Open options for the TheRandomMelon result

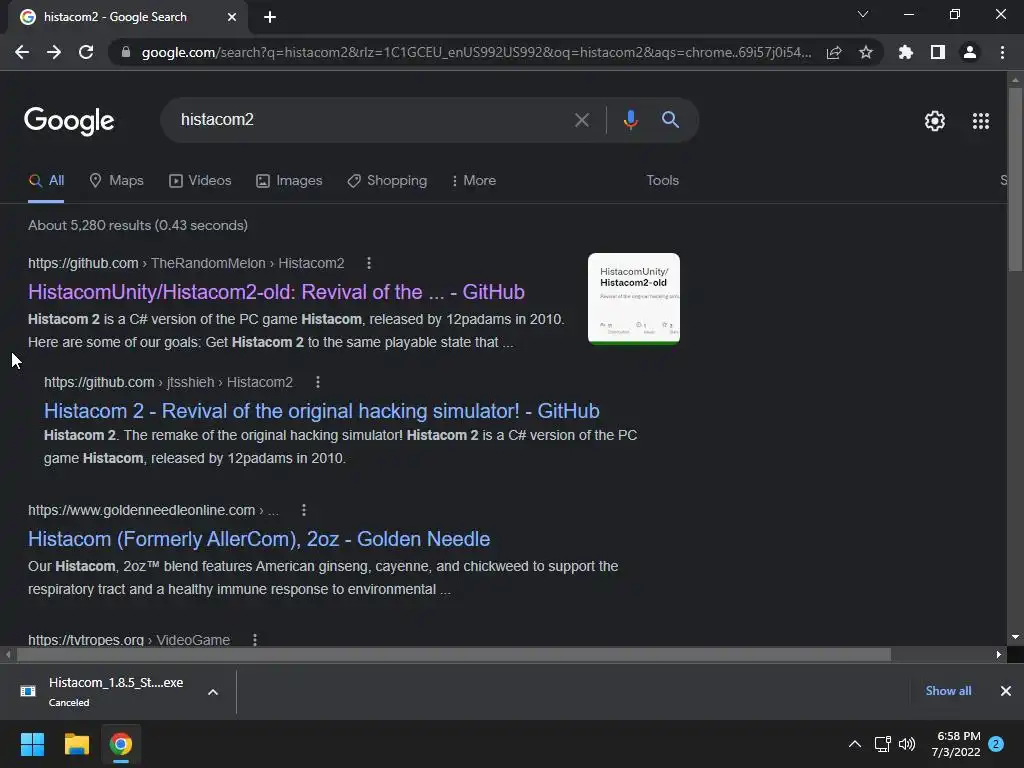[x=369, y=263]
